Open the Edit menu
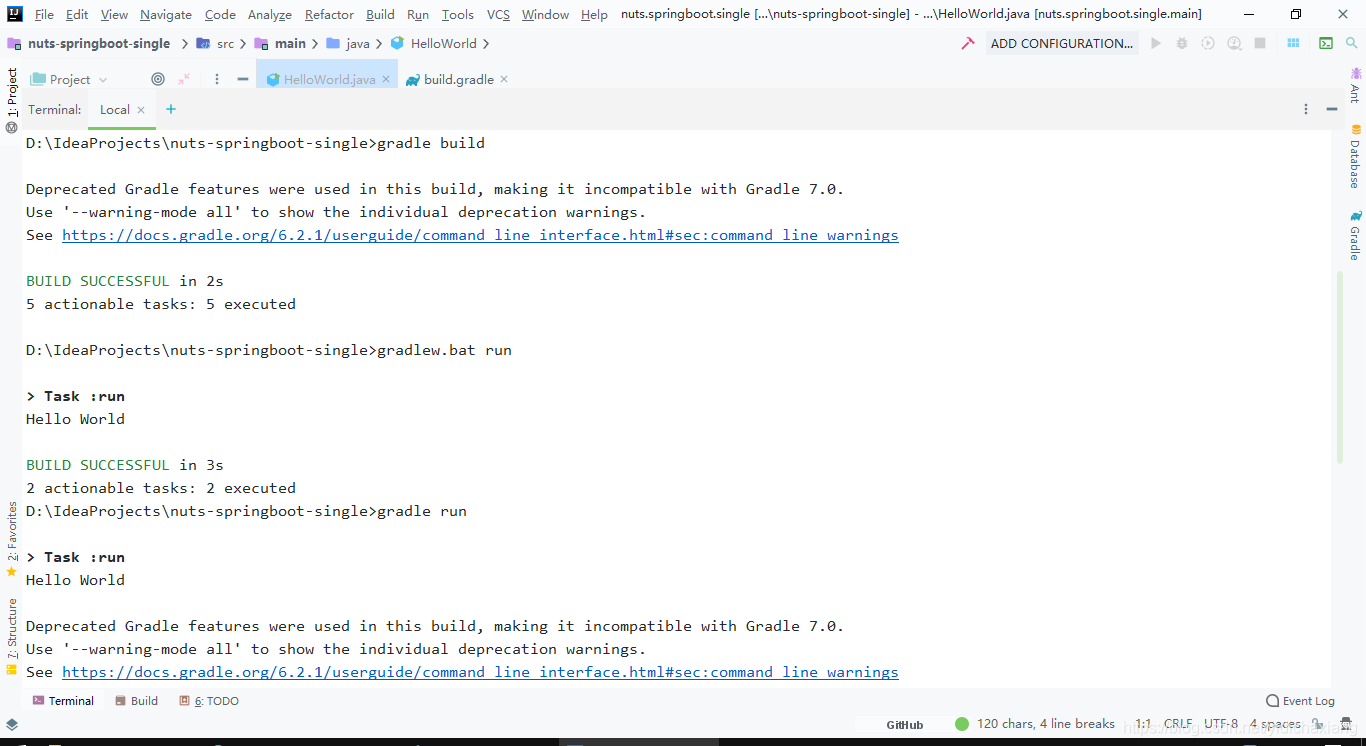 pyautogui.click(x=77, y=14)
